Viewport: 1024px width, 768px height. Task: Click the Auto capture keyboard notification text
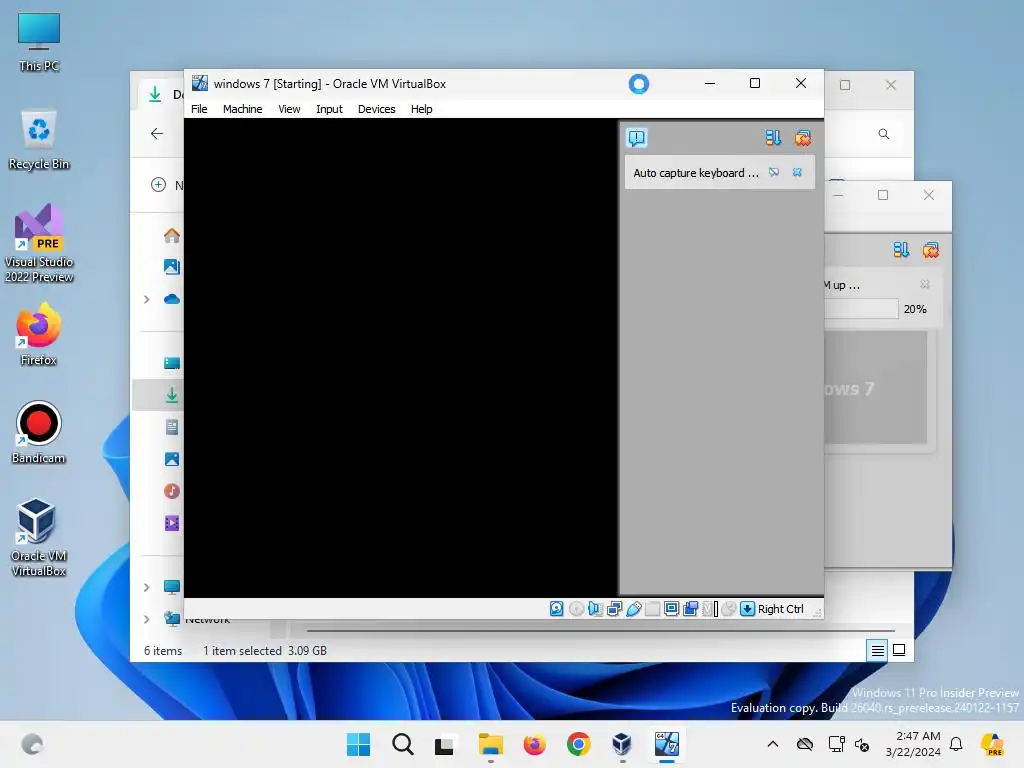(696, 173)
